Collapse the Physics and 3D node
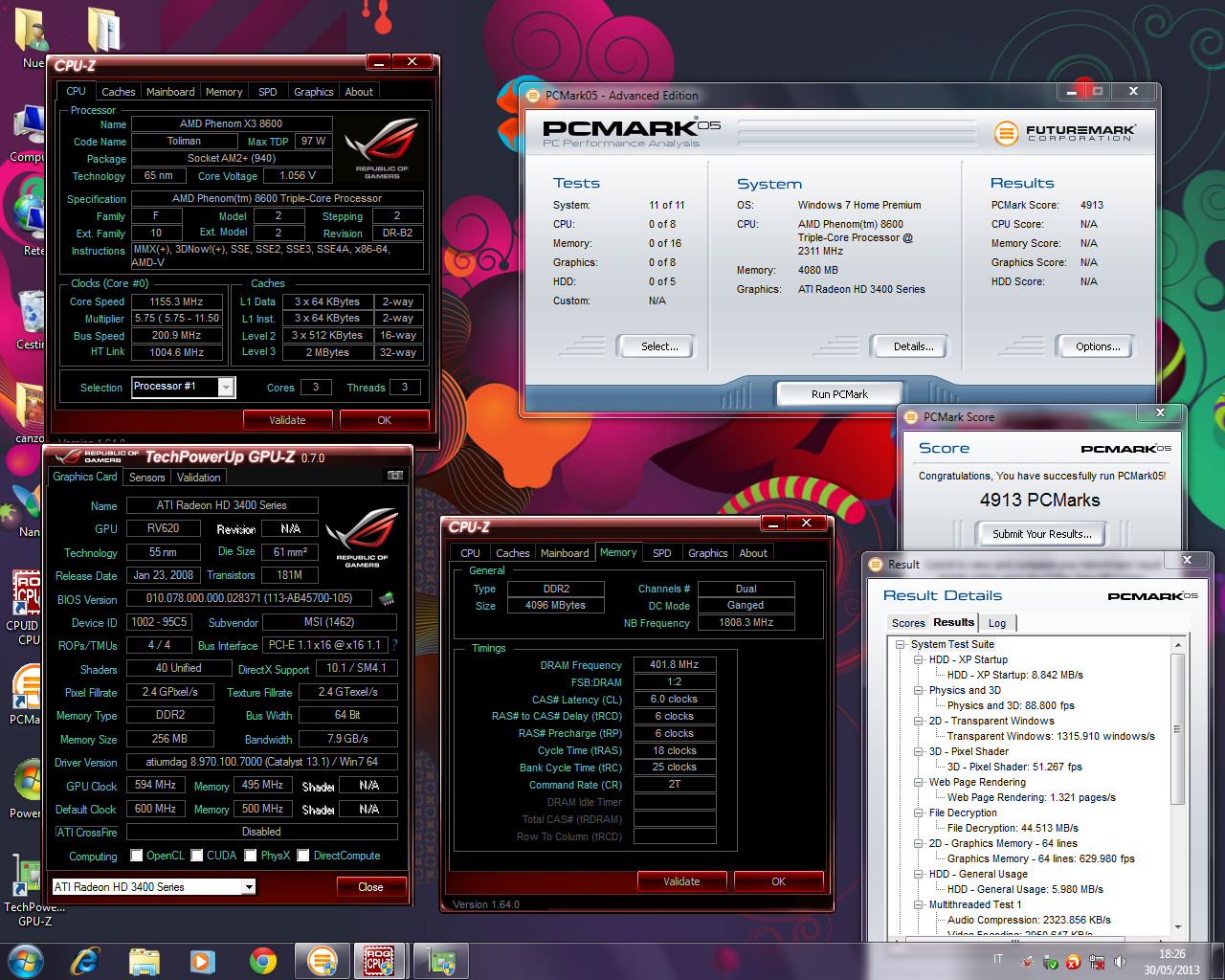Viewport: 1225px width, 980px height. tap(919, 691)
